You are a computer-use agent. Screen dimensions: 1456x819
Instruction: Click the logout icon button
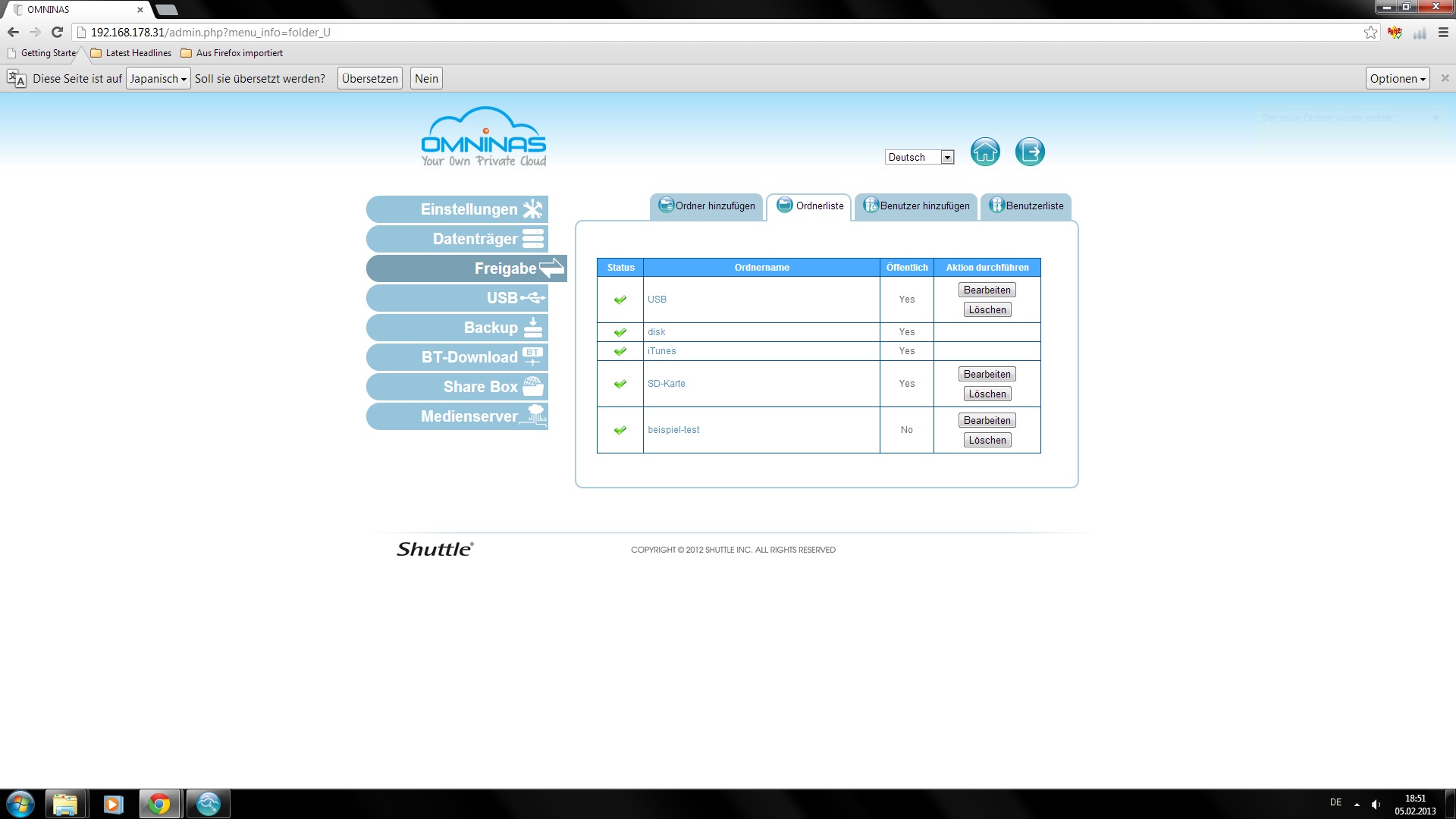(x=1030, y=152)
